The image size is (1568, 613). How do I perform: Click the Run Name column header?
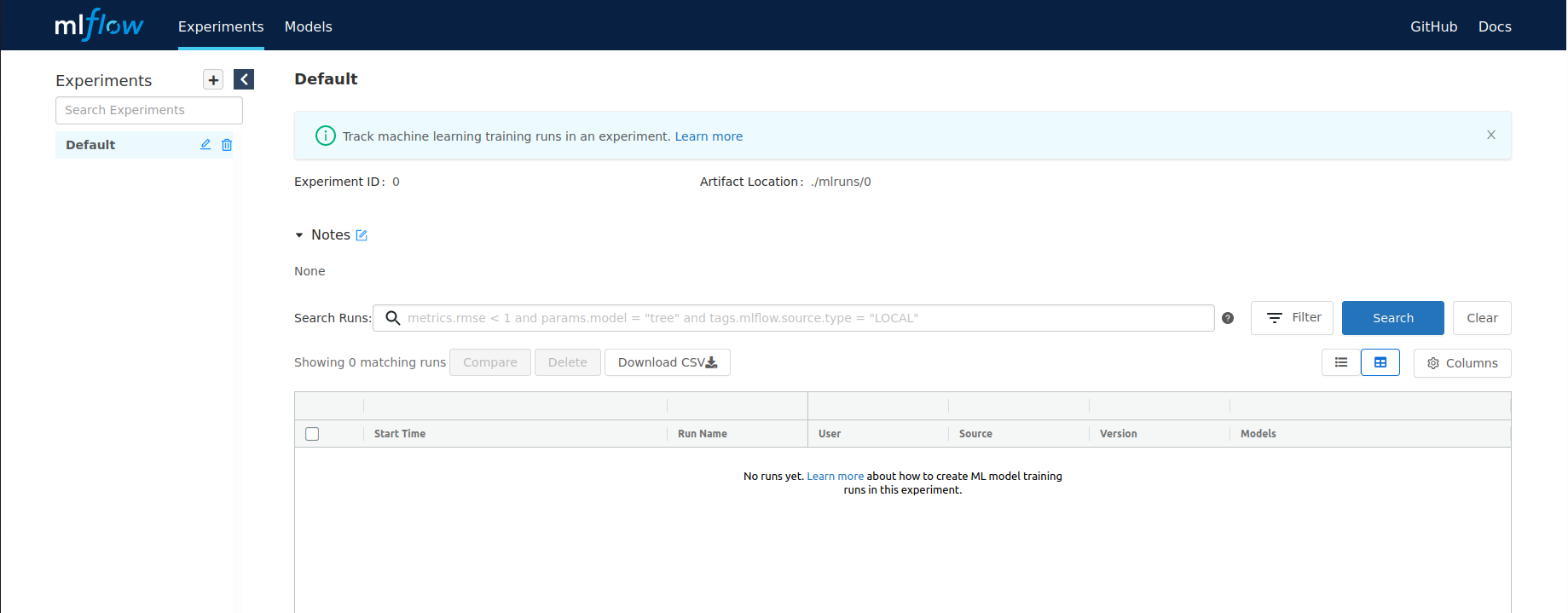[x=703, y=434]
